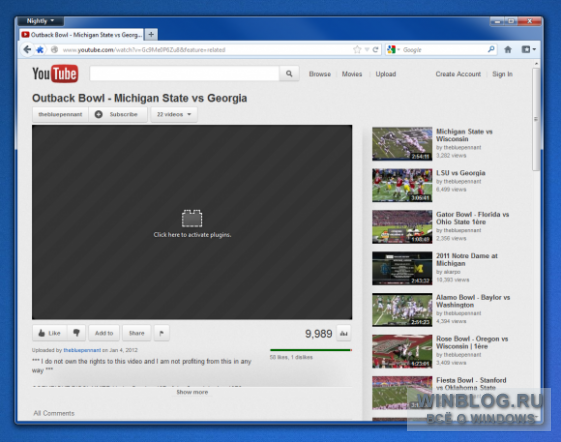
Task: Expand the 22 videos dropdown
Action: click(174, 115)
